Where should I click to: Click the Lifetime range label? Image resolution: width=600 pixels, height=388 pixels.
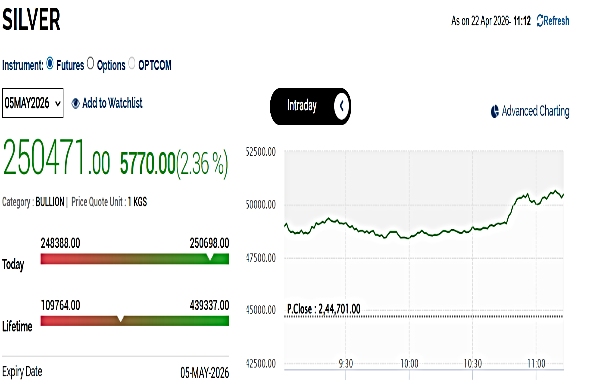pyautogui.click(x=17, y=326)
